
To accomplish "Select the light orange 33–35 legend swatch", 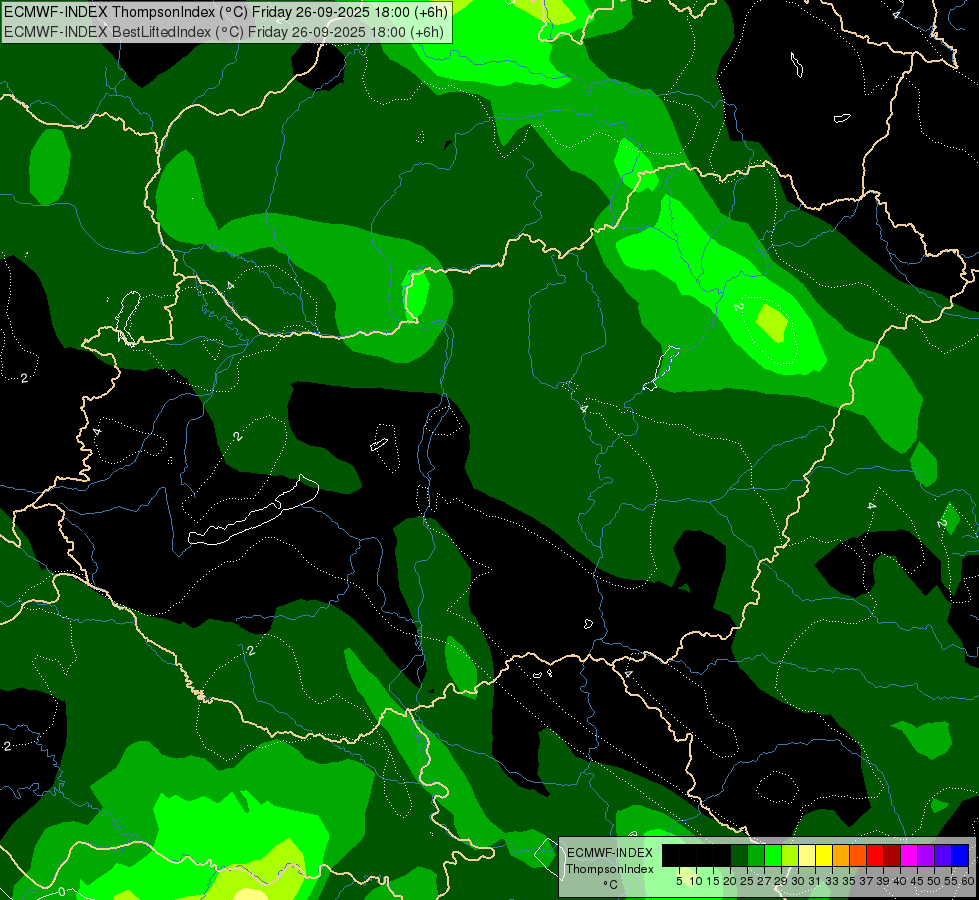I will pos(841,855).
